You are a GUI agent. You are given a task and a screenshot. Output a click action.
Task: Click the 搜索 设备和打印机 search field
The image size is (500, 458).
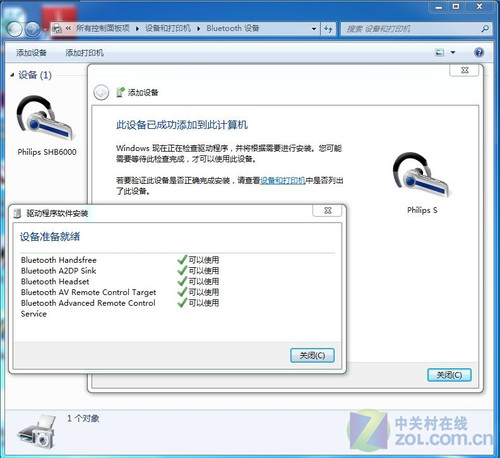click(412, 29)
